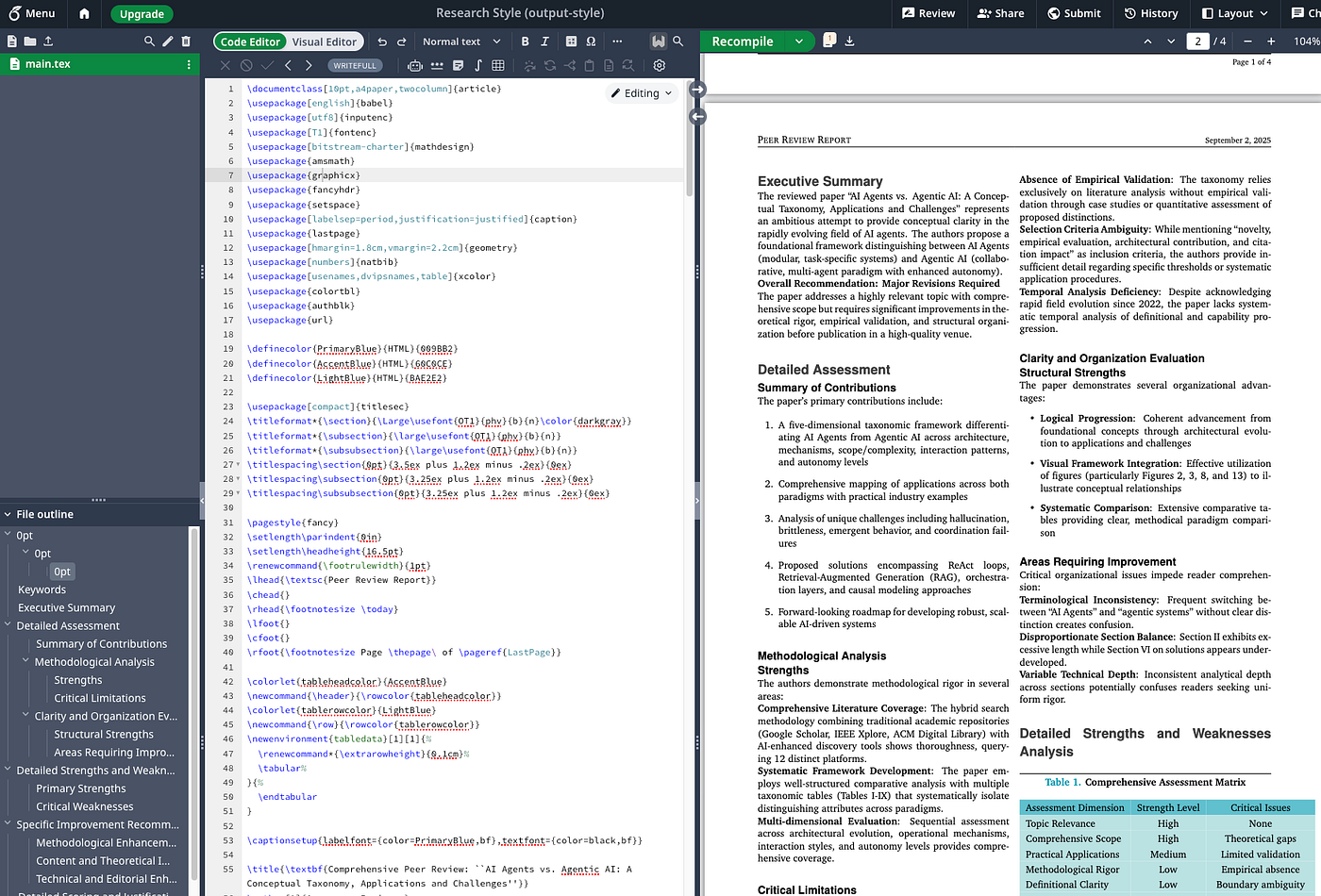Screen dimensions: 1321x896
Task: Go to Overleaf home via house icon
Action: tap(84, 13)
